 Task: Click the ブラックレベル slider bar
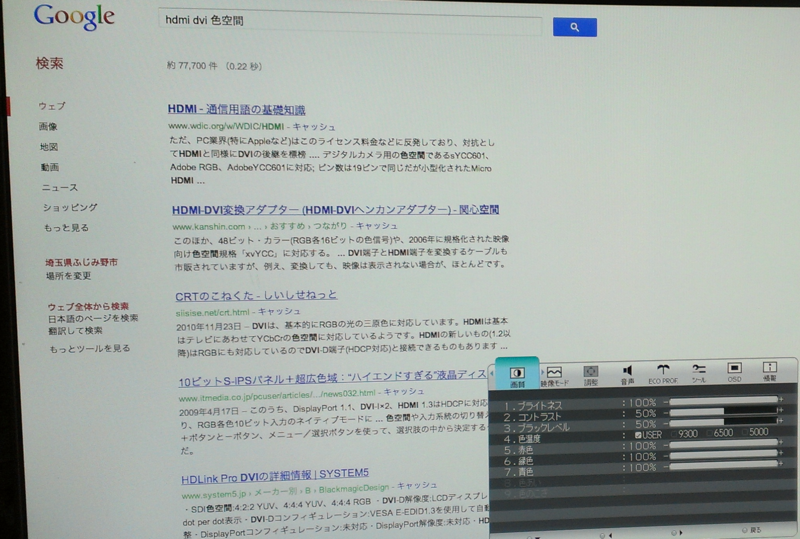[723, 422]
